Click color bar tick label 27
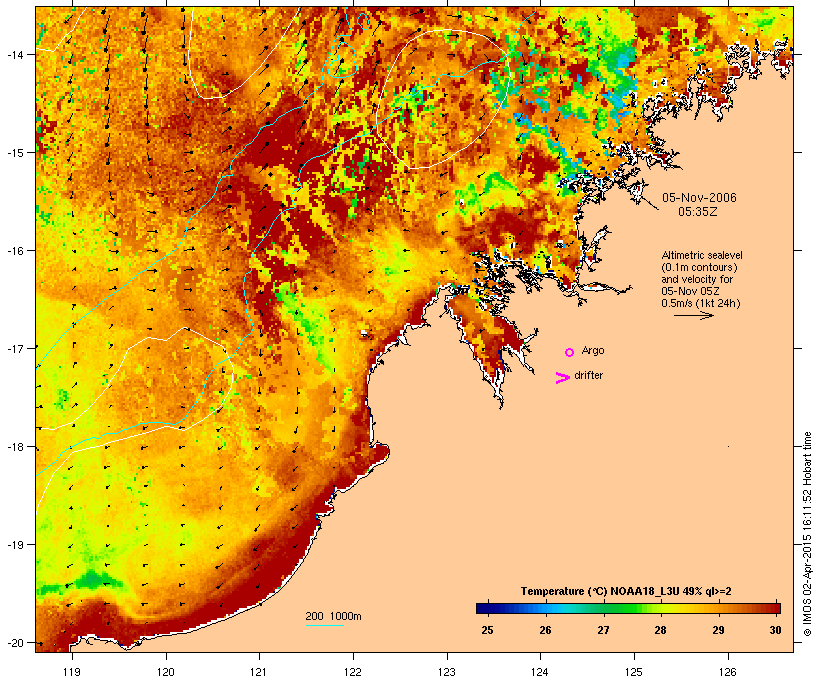Image resolution: width=820 pixels, height=680 pixels. [603, 630]
